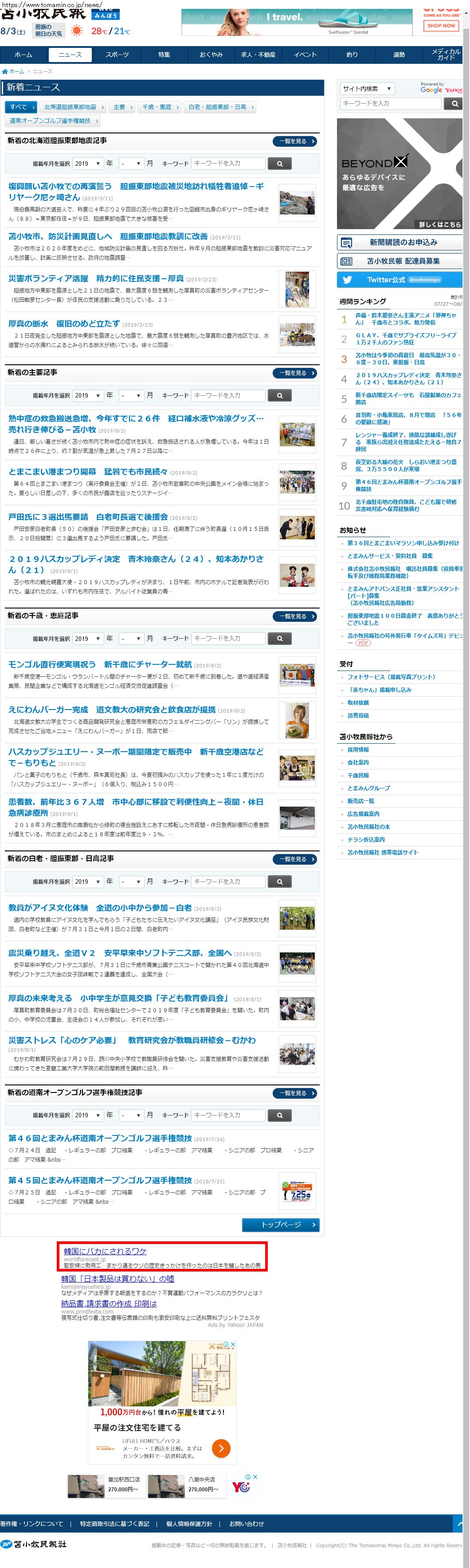Click 一覧を見る for 新着の白老・胆振東部・日高記事
Image resolution: width=470 pixels, height=1568 pixels.
(x=295, y=859)
